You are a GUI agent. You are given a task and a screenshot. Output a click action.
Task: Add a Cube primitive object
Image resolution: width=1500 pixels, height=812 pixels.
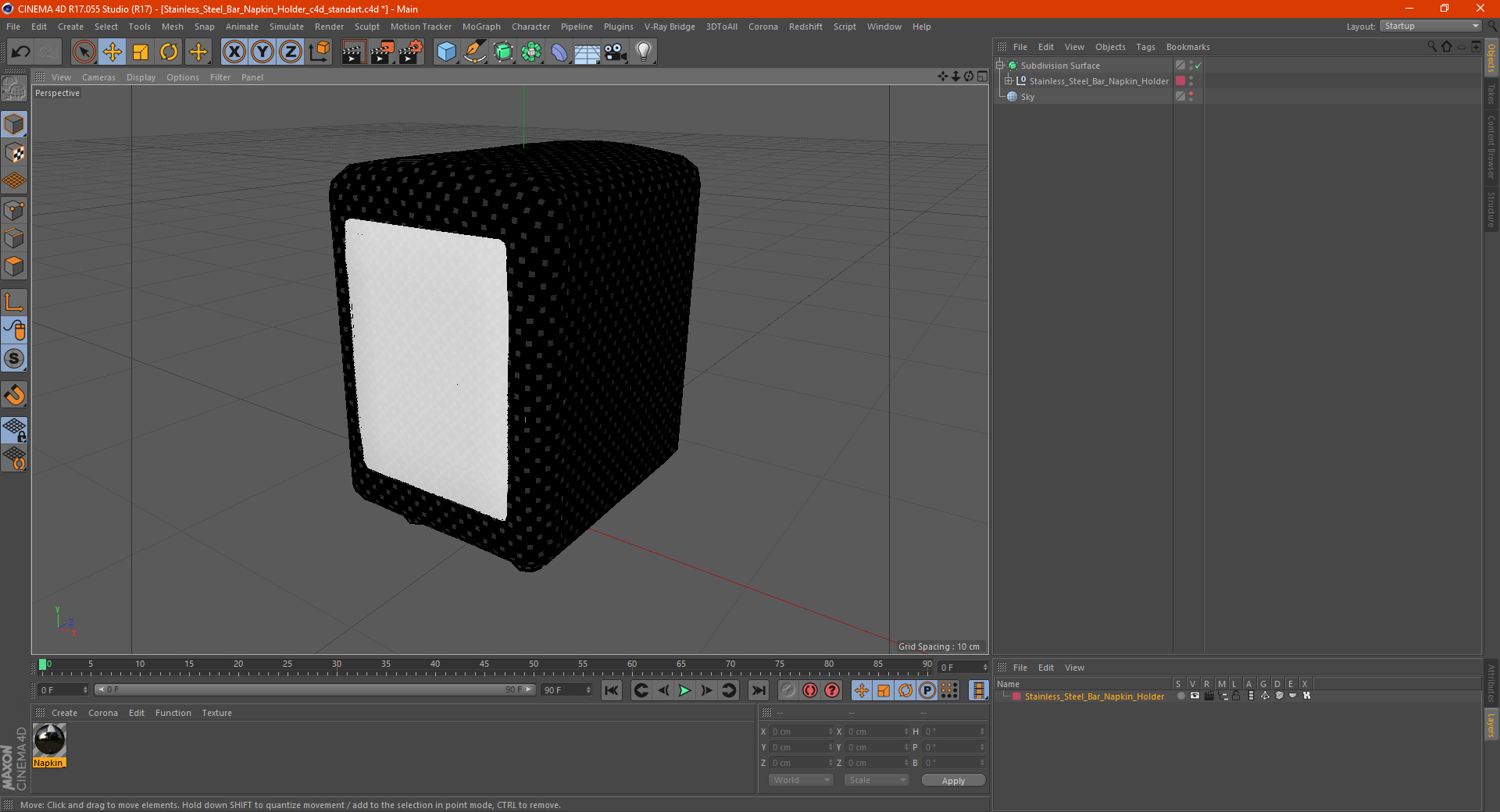(x=446, y=52)
